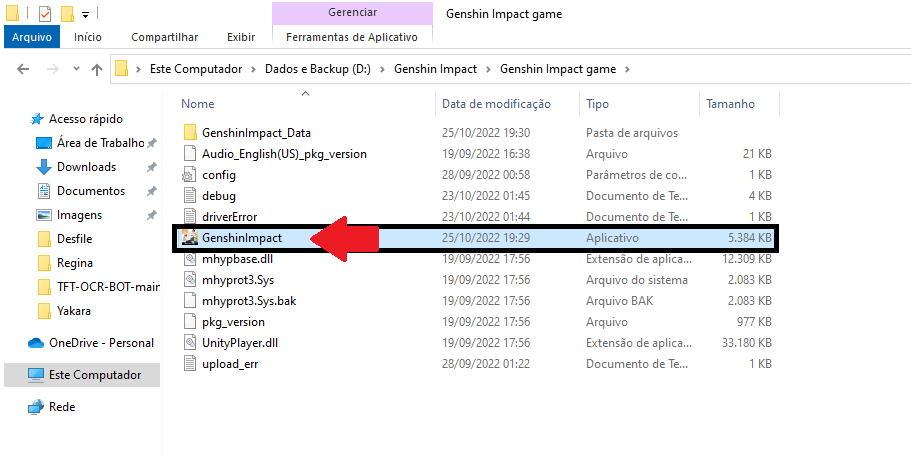Image resolution: width=911 pixels, height=458 pixels.
Task: Select the Audio_English(US)_pkg_version file icon
Action: [190, 154]
